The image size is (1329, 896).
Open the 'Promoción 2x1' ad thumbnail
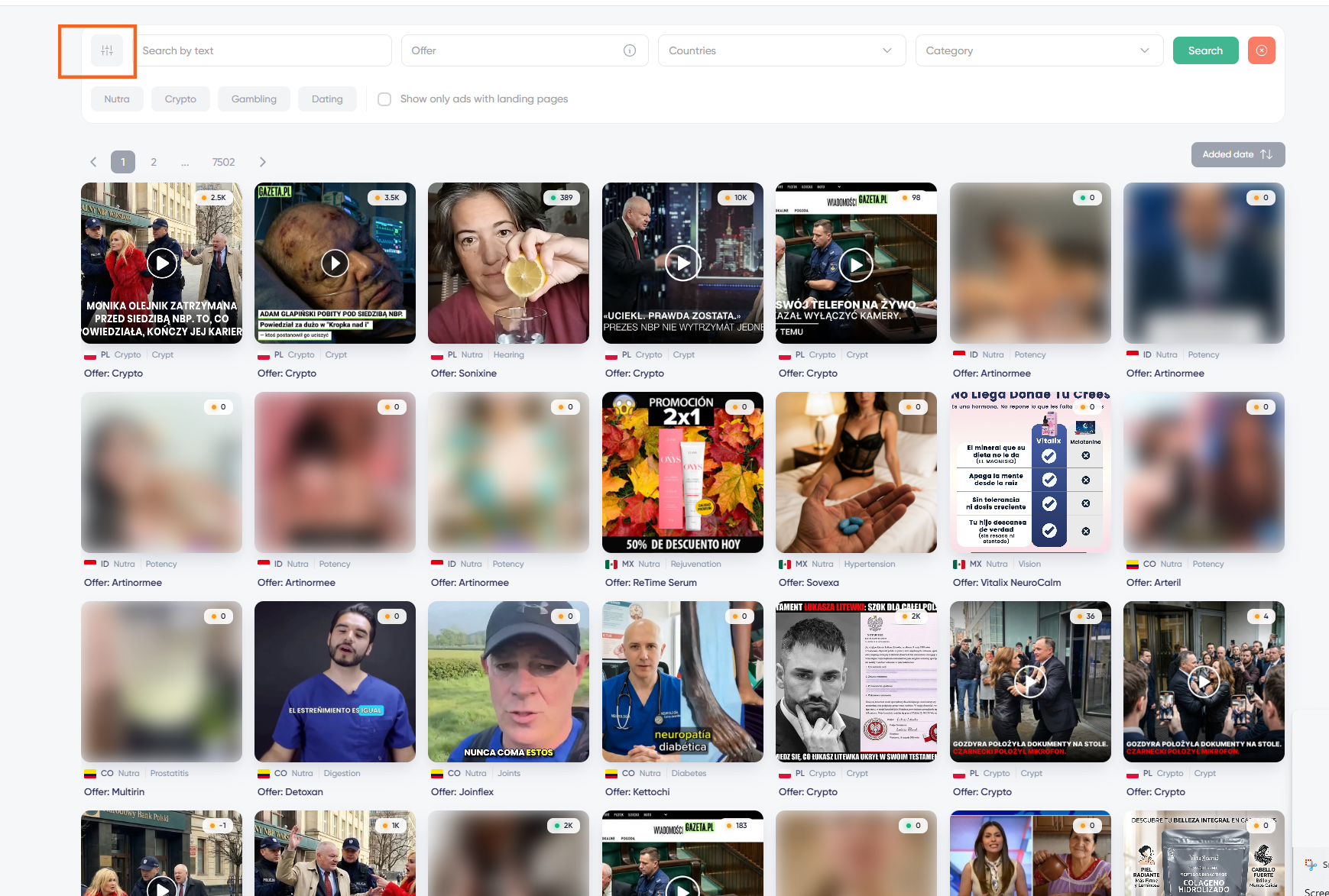682,472
